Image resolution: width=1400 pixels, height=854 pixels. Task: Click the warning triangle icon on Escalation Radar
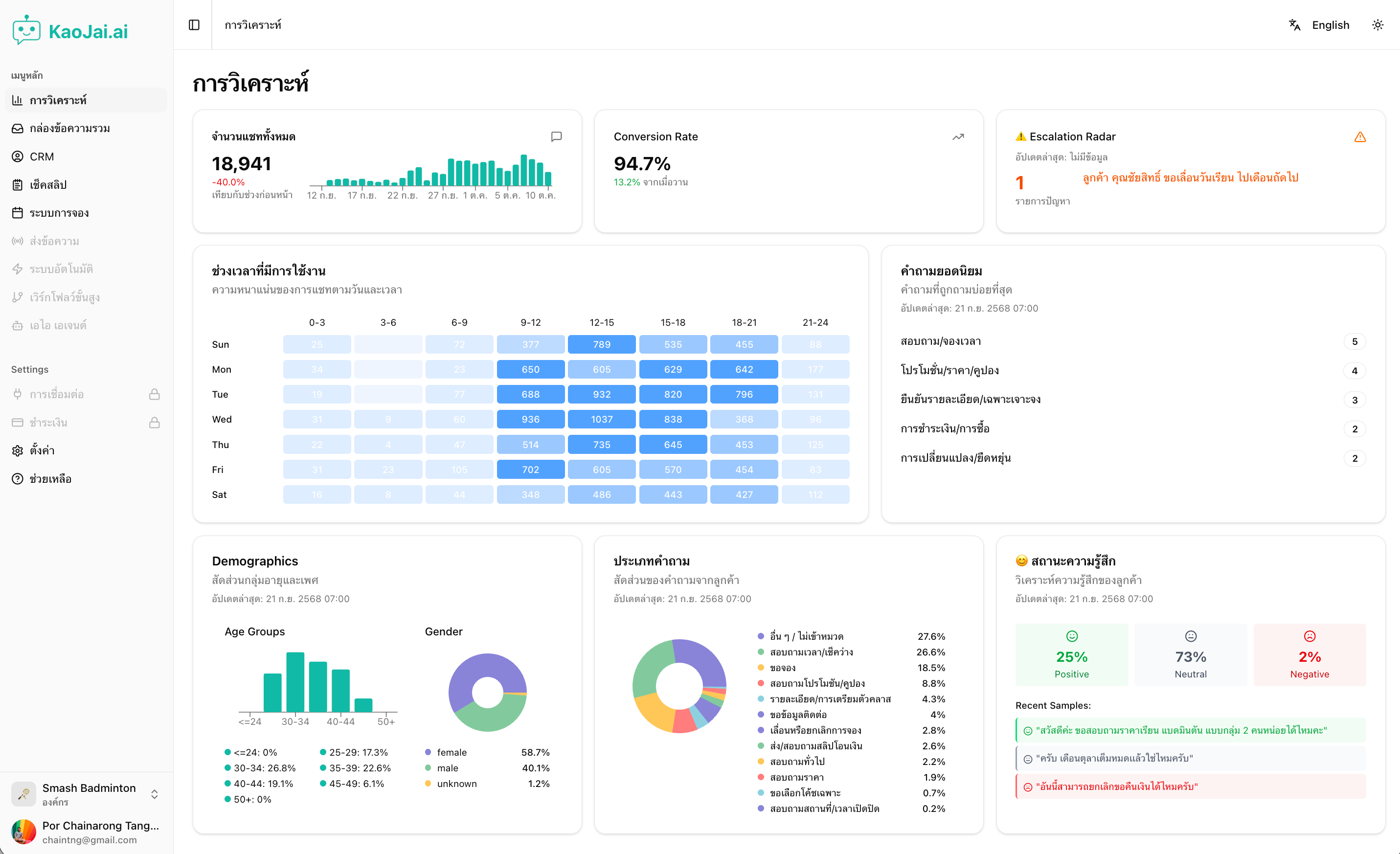1360,137
